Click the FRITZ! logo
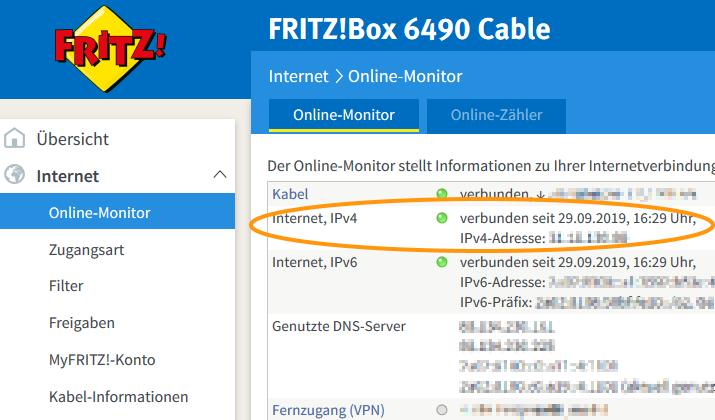Viewport: 715px width, 420px height. pos(110,47)
